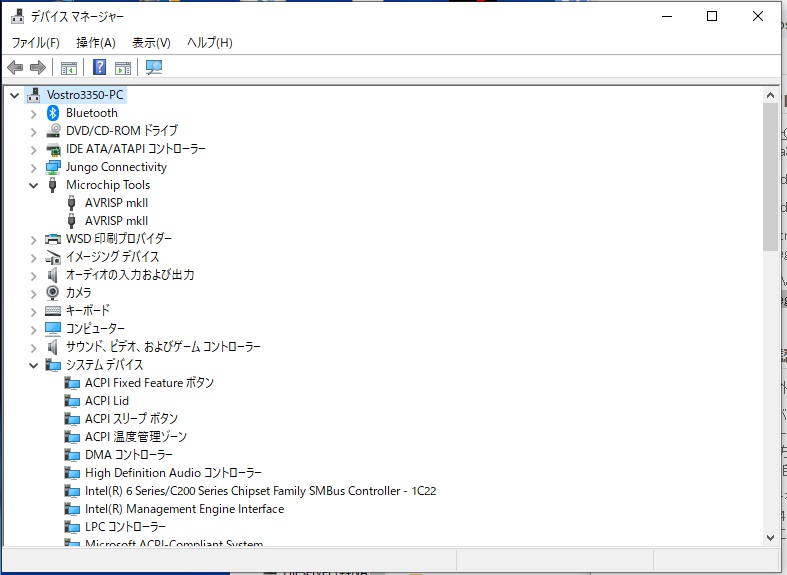Select Intel(R) SMBus Controller - 1C22 entry
Screen dimensions: 787x575
pyautogui.click(x=260, y=491)
